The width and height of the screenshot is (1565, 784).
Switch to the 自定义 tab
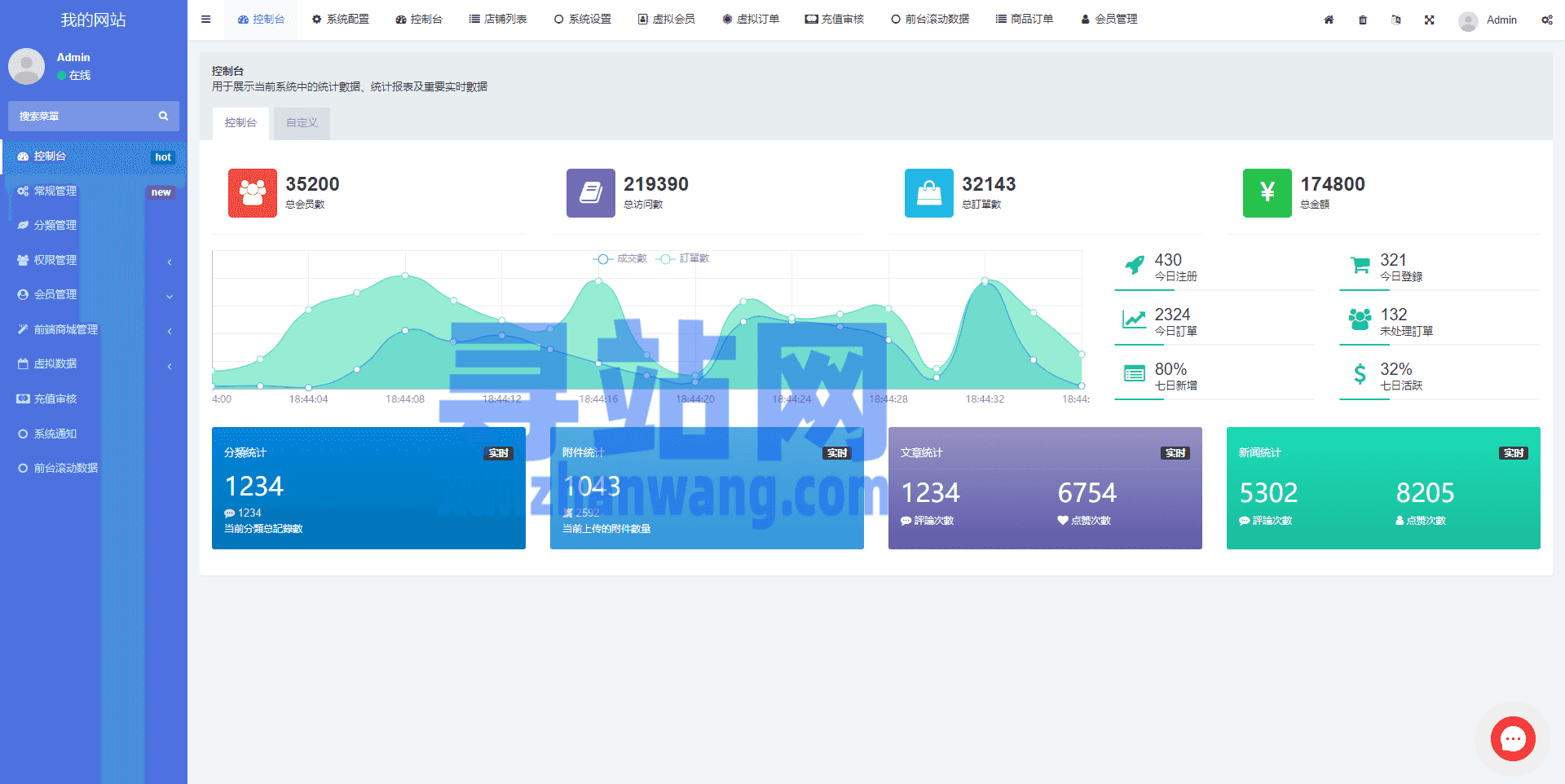point(302,123)
